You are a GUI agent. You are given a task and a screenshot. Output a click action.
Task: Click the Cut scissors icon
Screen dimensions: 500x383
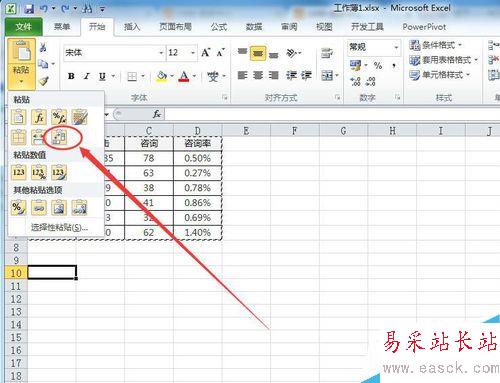click(x=43, y=48)
